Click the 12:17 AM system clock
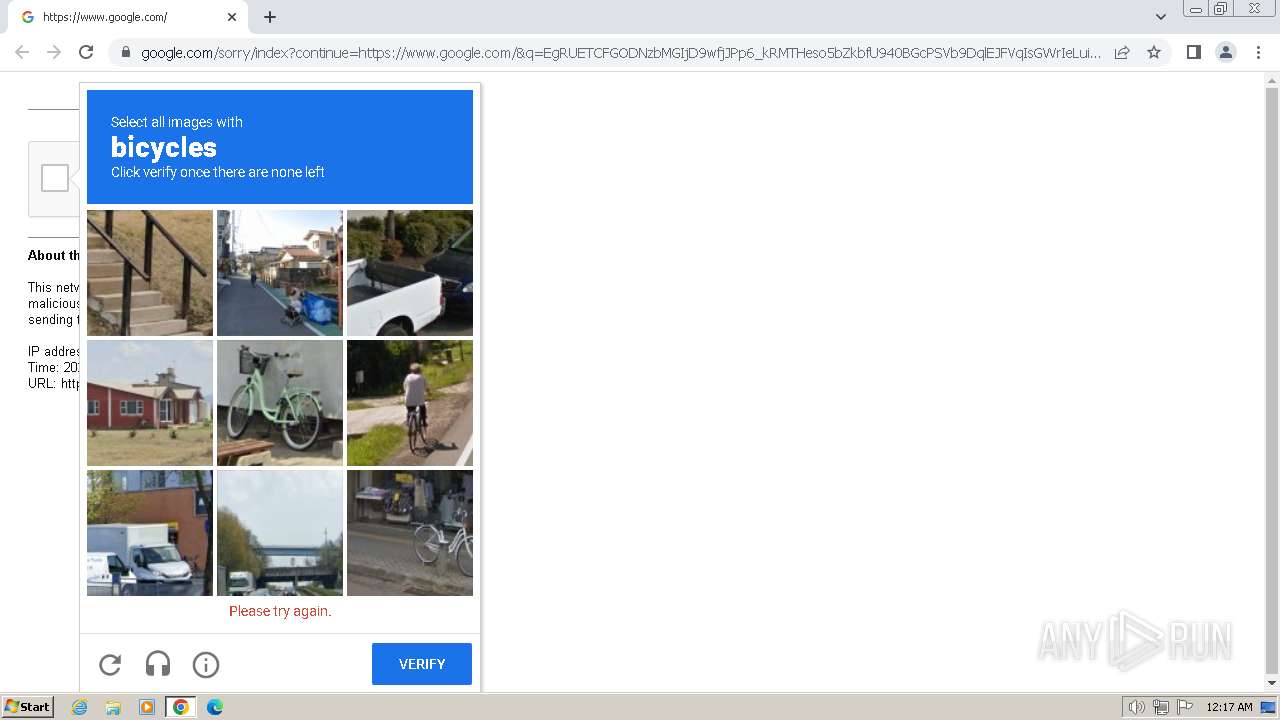1280x720 pixels. 1229,707
